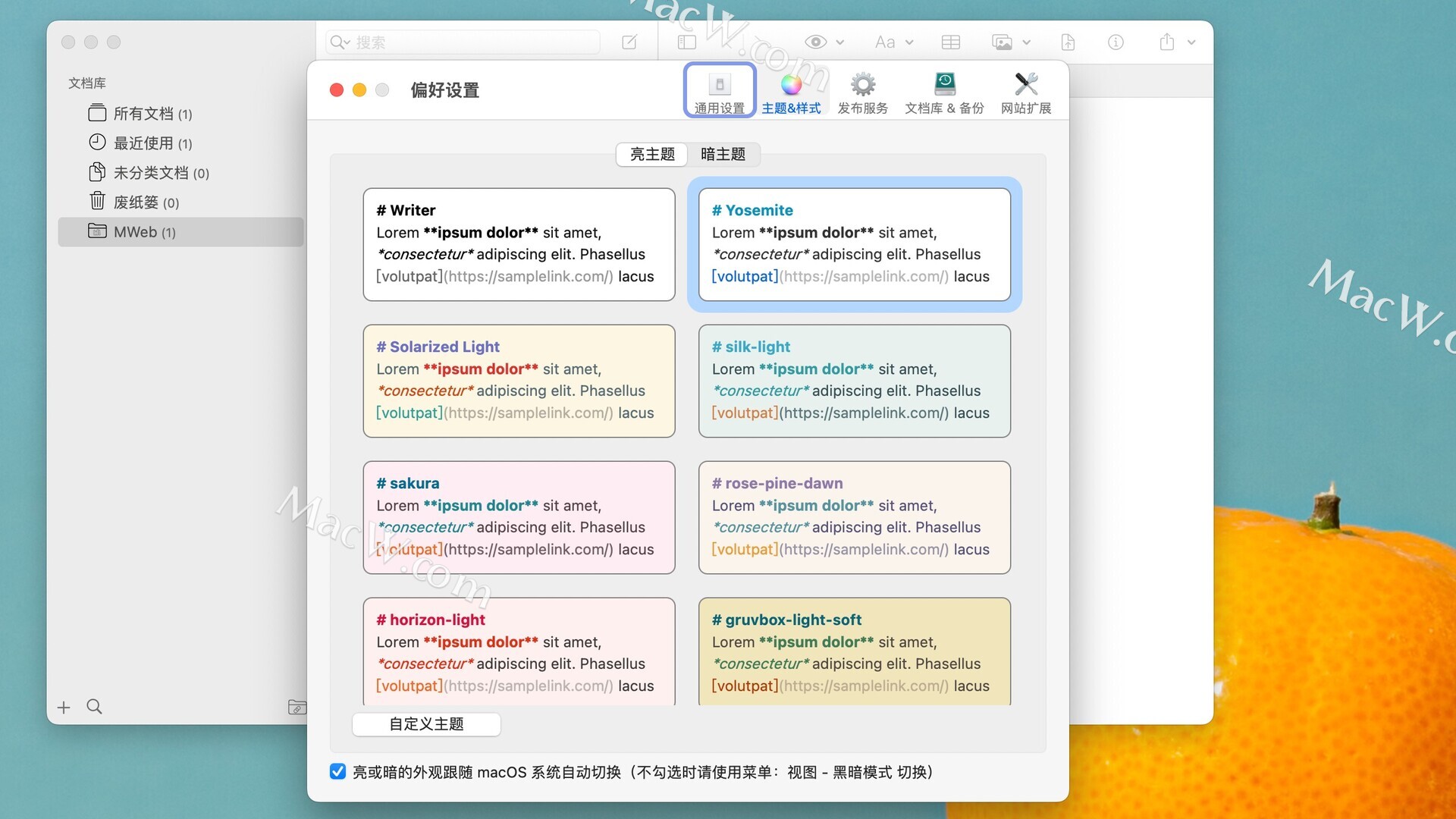Click the 自定义主题 button
The width and height of the screenshot is (1456, 819).
coord(426,724)
